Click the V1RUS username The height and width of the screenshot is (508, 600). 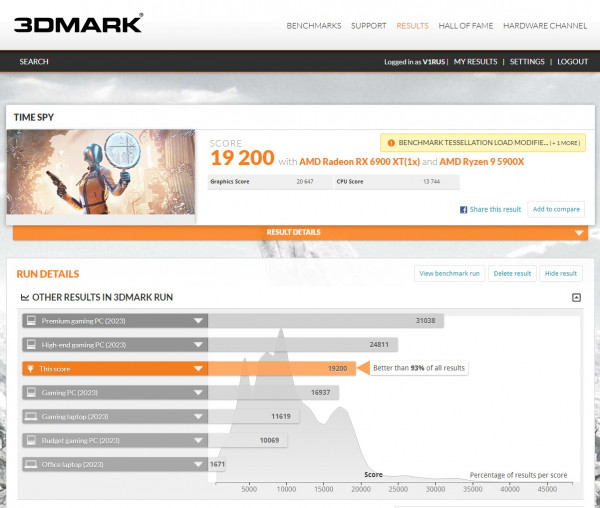pyautogui.click(x=434, y=62)
